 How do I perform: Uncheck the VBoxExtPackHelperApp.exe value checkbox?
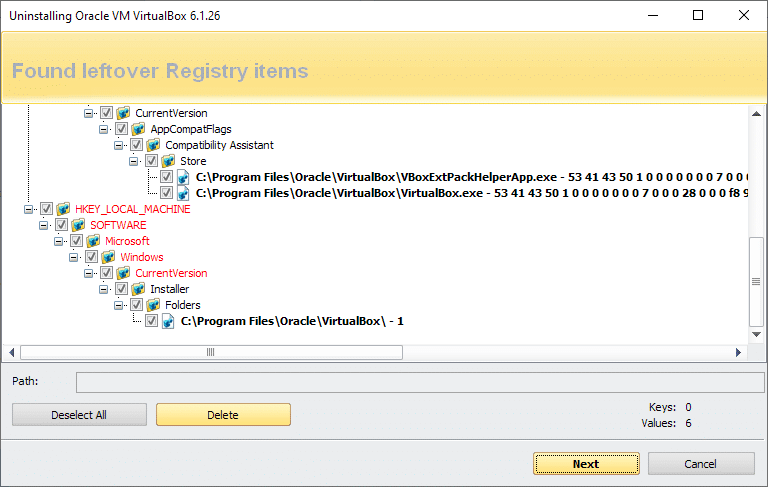coord(167,177)
